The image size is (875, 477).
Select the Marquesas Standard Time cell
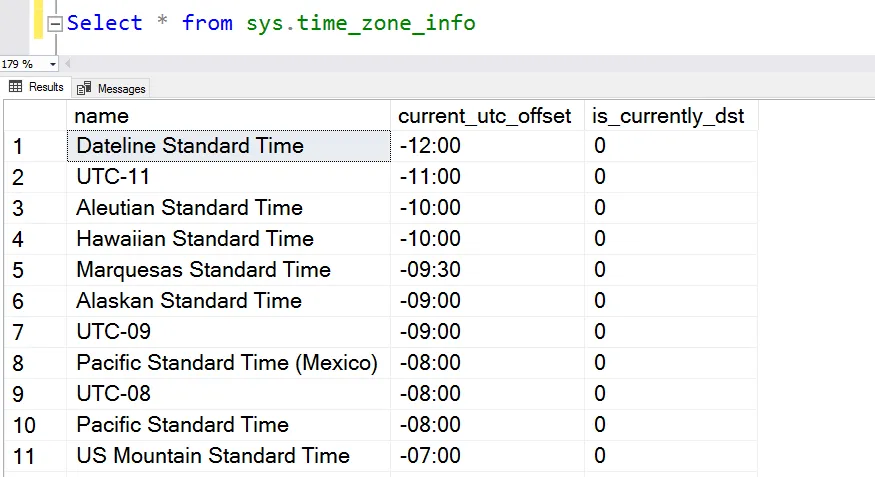coord(229,270)
